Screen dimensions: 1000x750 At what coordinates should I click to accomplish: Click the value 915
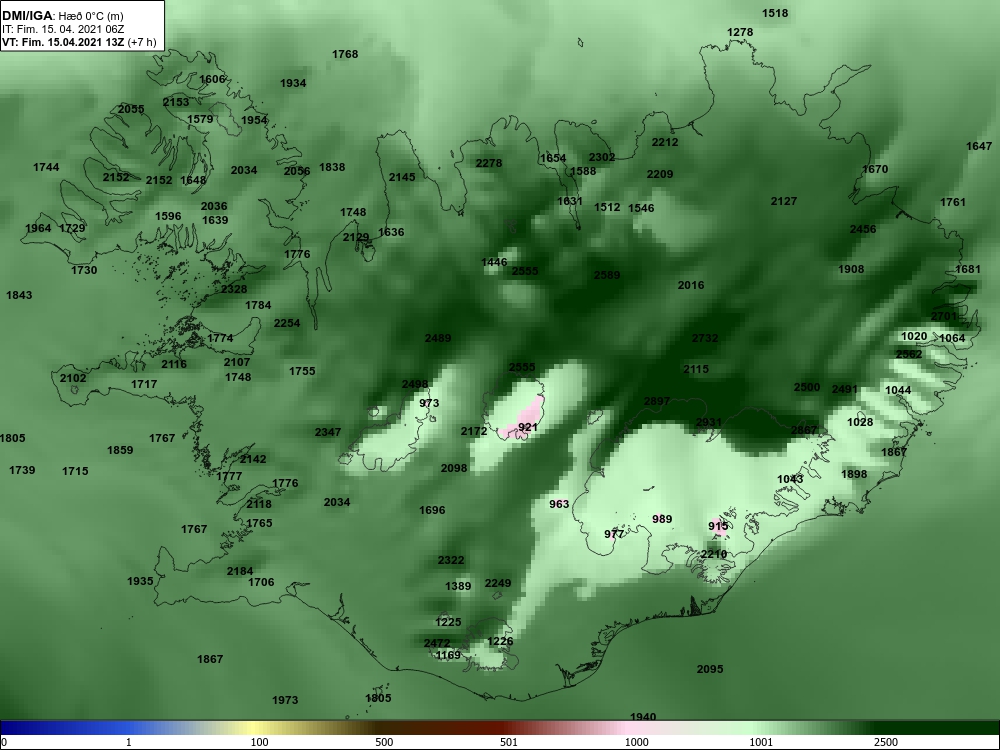coord(718,527)
